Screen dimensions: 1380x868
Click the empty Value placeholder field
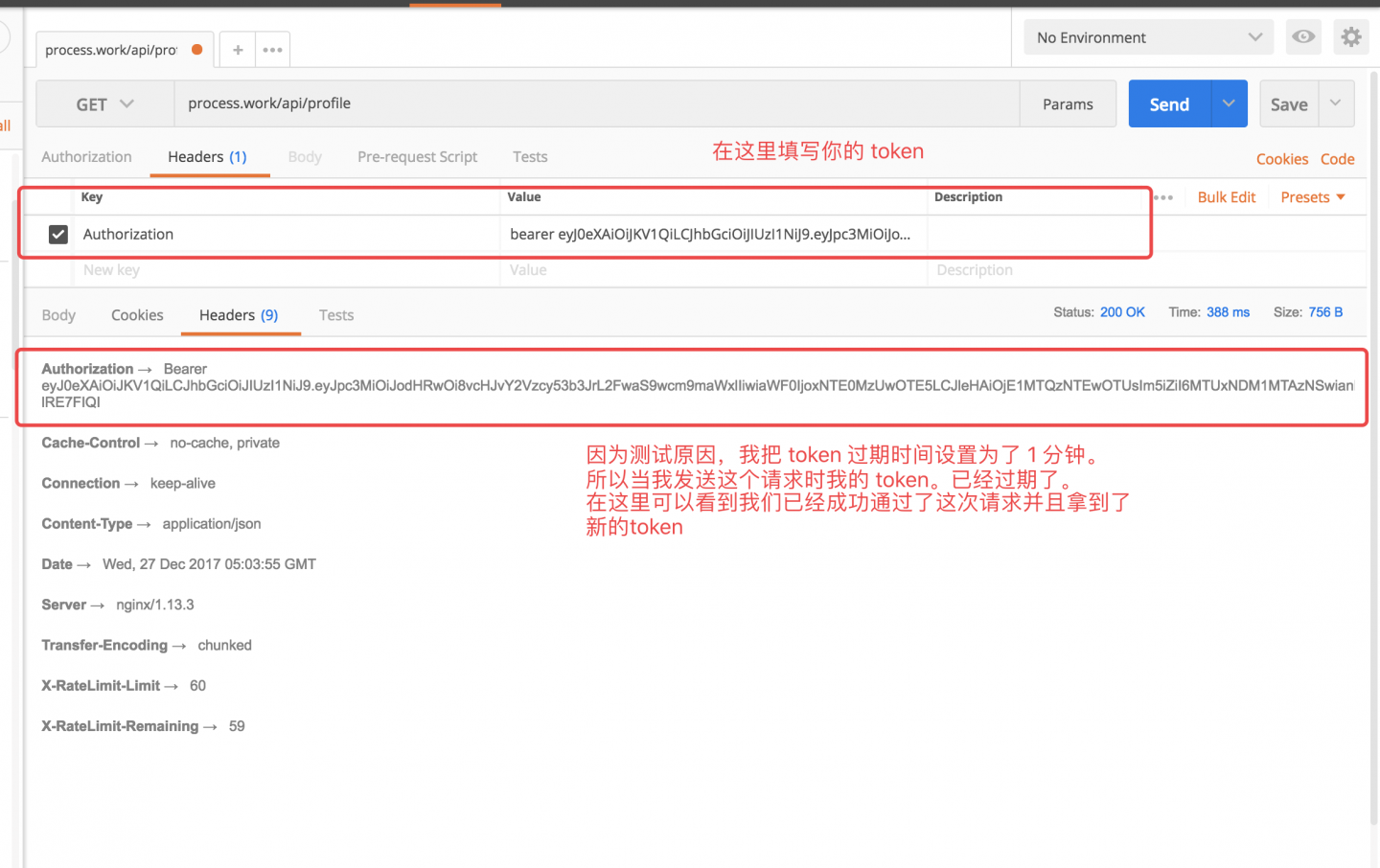713,270
